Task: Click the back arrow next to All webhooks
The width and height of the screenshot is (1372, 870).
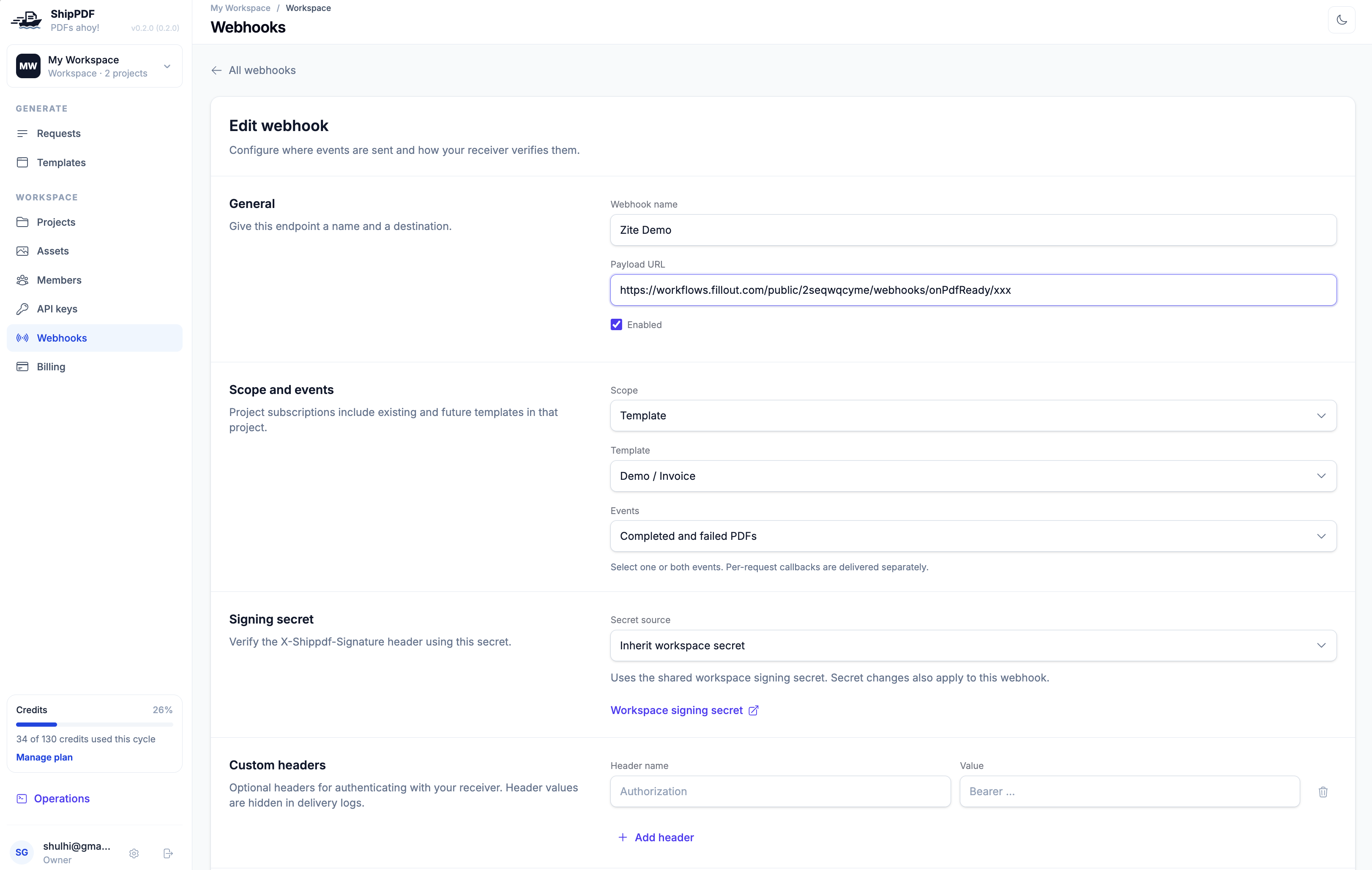Action: (216, 70)
